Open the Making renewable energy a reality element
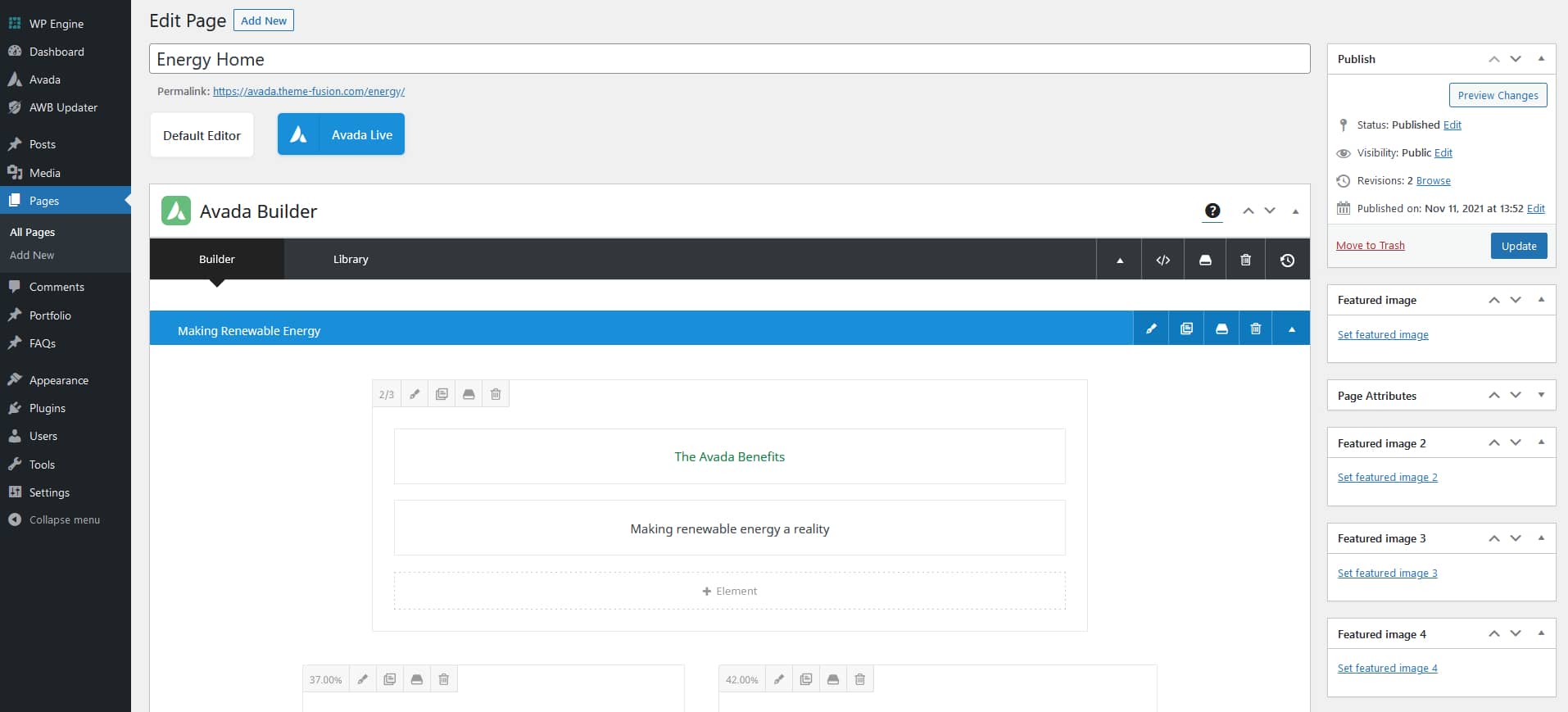Image resolution: width=1568 pixels, height=712 pixels. [x=730, y=528]
